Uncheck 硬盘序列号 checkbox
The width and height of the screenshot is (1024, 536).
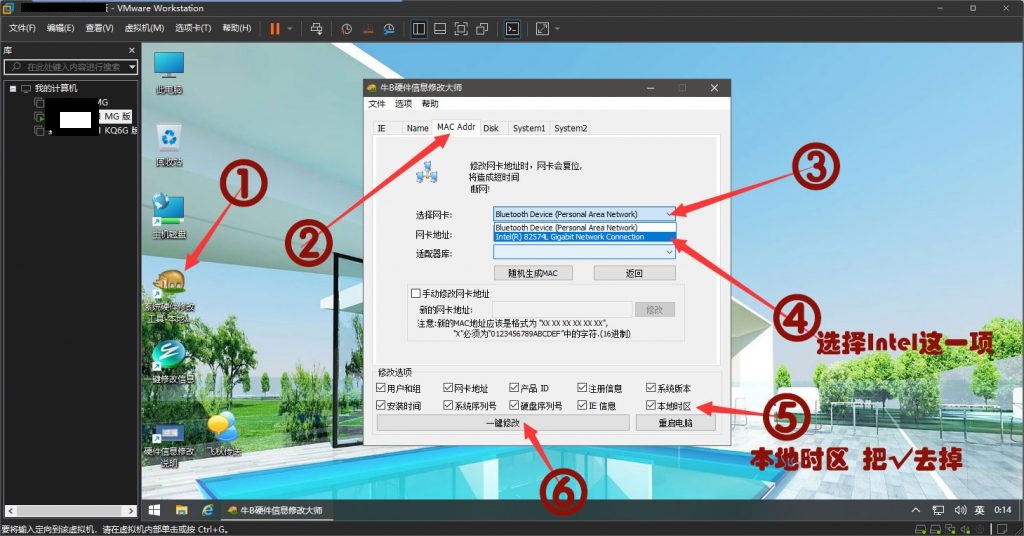tap(514, 405)
